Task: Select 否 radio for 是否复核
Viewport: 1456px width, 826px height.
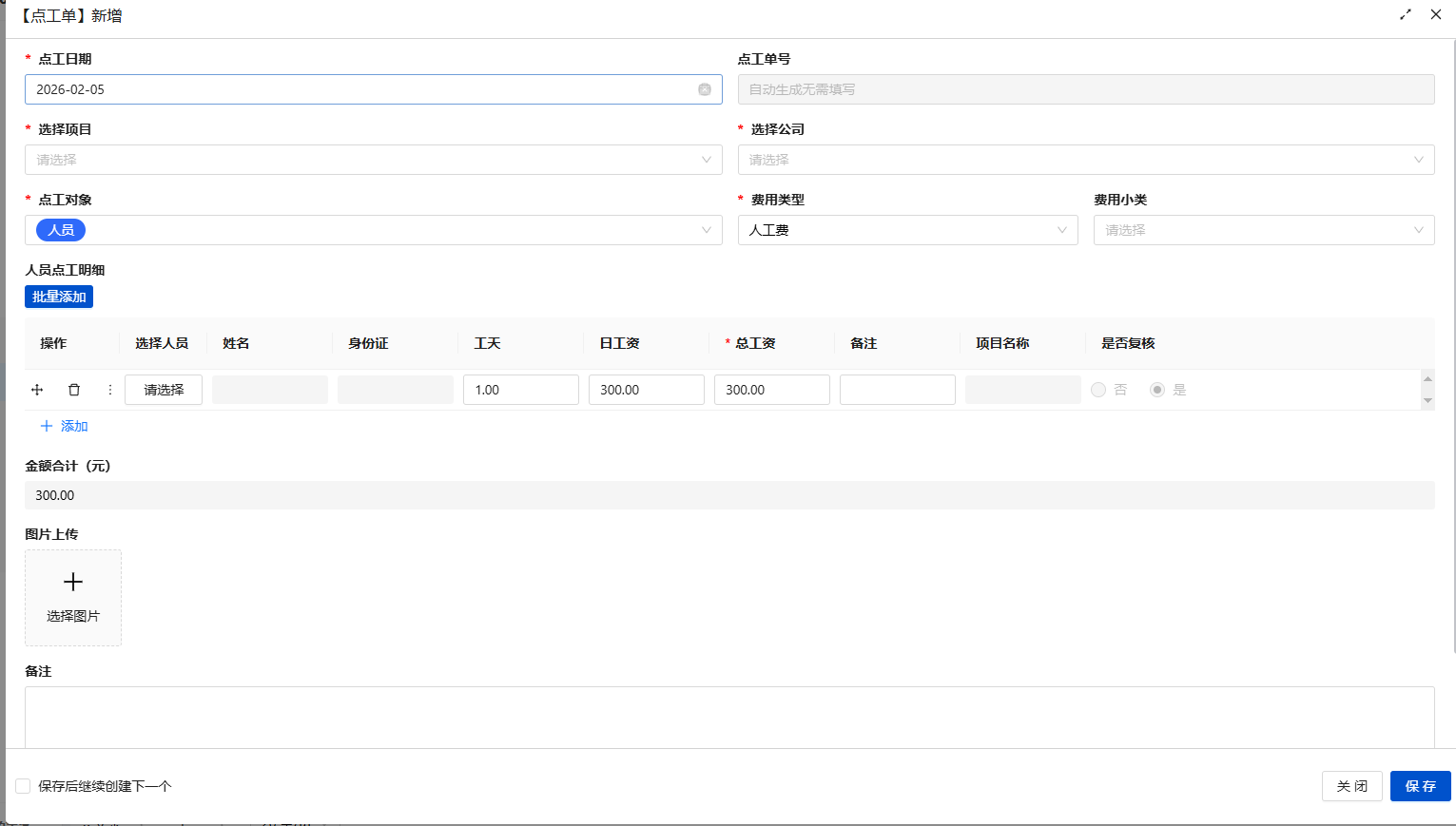Action: pos(1098,390)
